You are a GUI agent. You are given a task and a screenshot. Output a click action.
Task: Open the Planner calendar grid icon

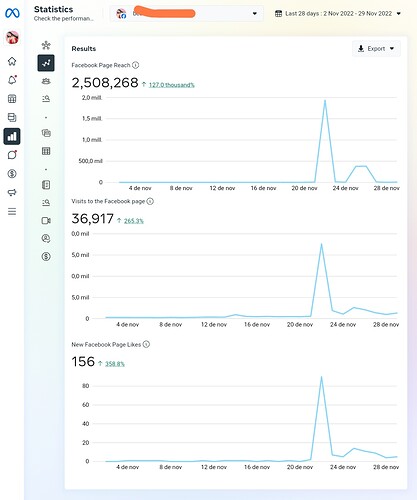pos(12,99)
